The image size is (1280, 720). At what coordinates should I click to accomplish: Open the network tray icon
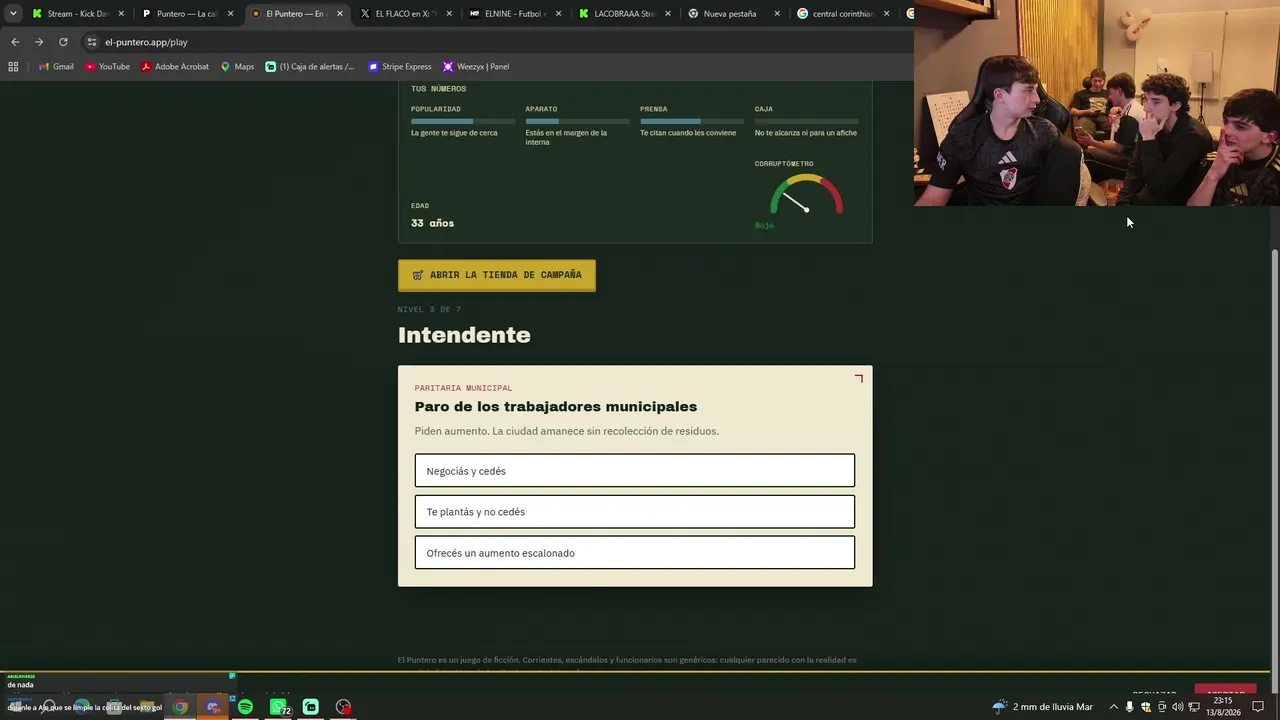(1194, 707)
